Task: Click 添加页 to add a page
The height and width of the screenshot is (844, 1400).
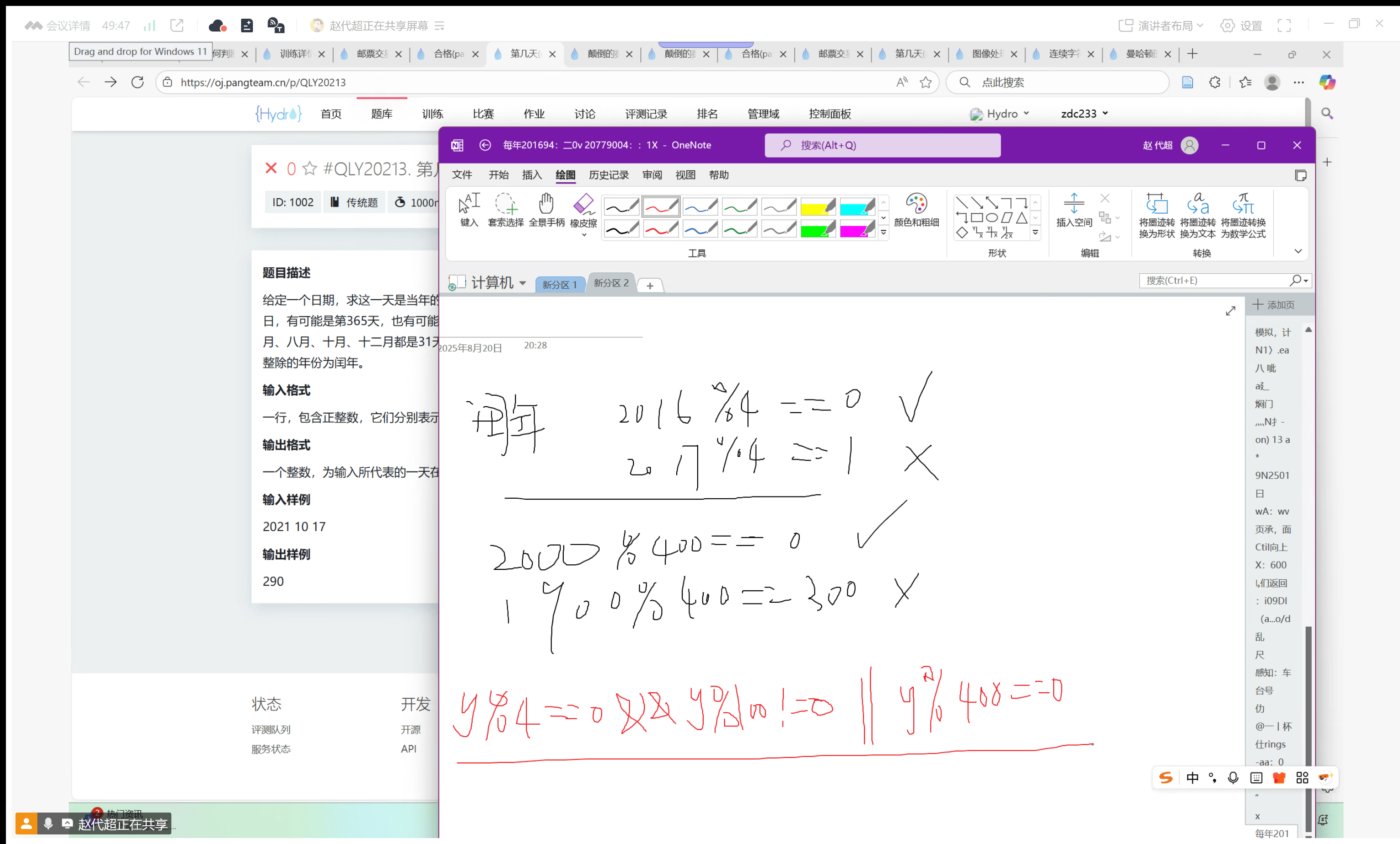Action: coord(1273,304)
